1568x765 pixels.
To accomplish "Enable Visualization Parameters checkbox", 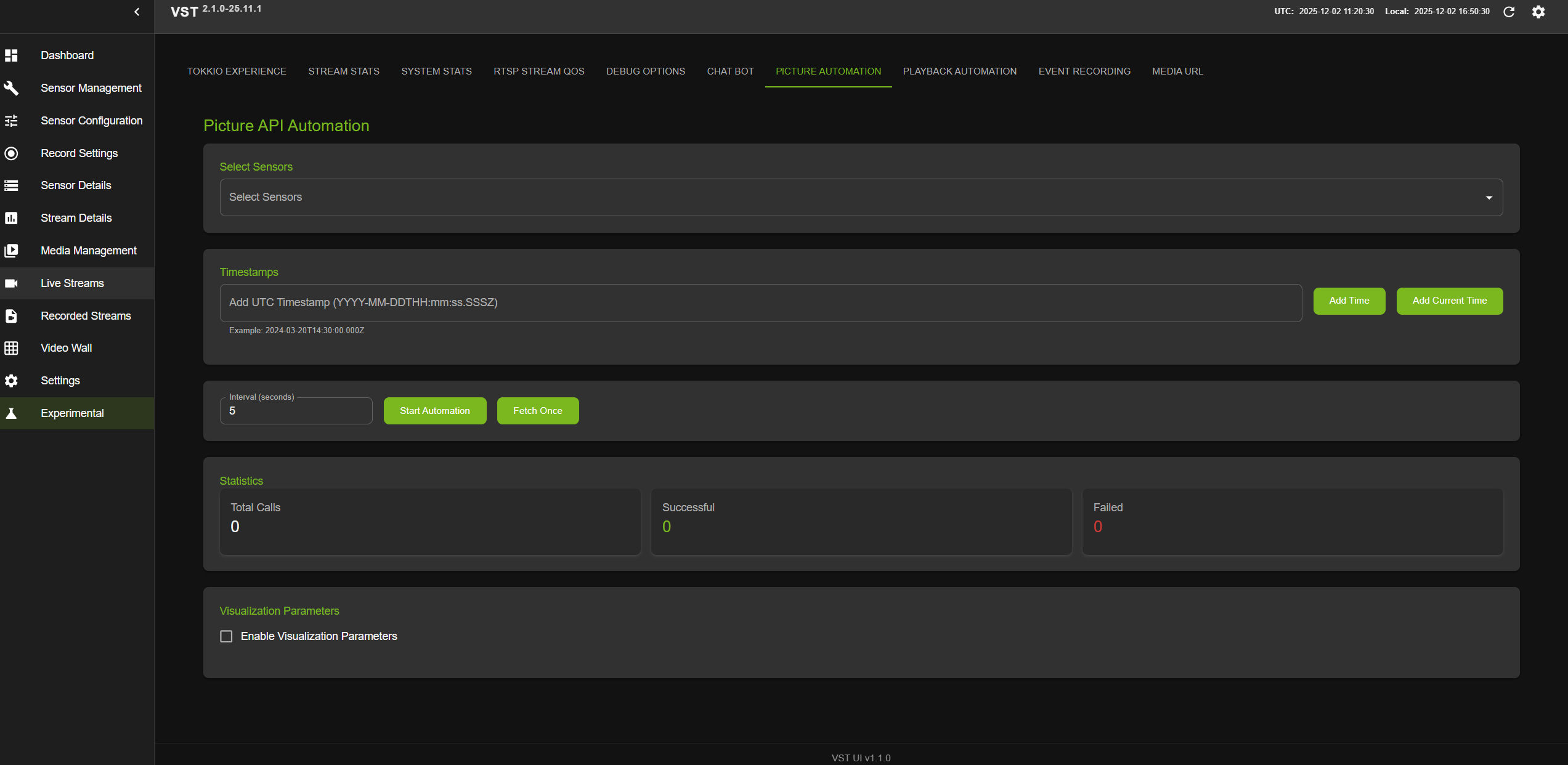I will [x=226, y=636].
